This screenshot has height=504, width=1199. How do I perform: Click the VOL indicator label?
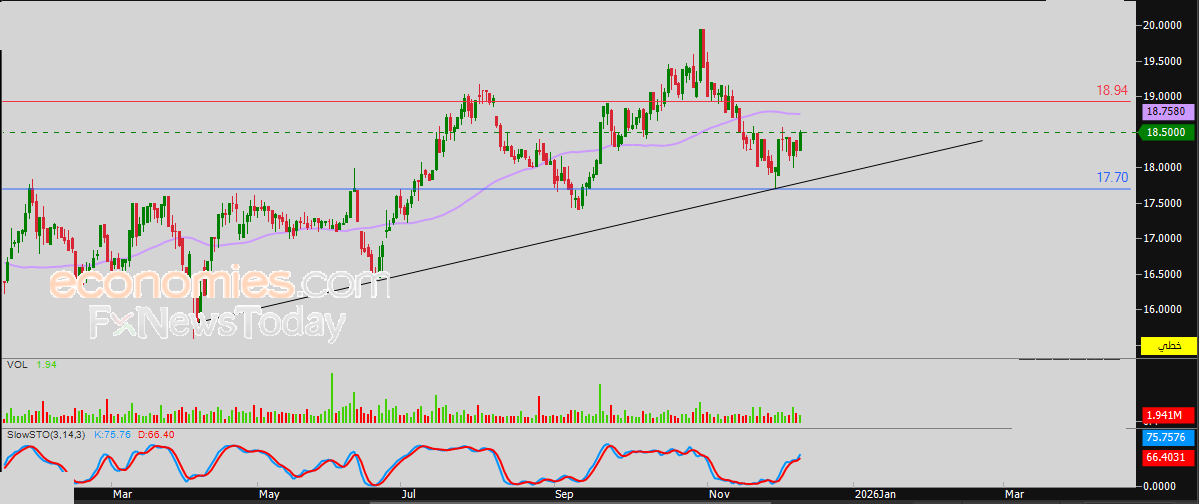click(16, 365)
